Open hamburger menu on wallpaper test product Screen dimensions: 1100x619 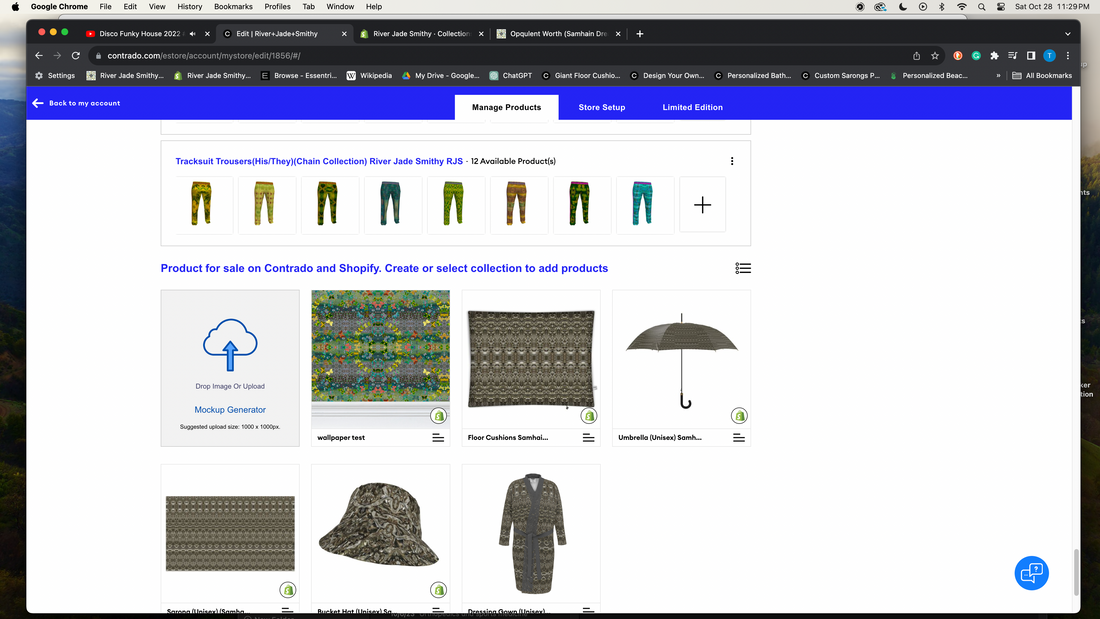pos(438,438)
